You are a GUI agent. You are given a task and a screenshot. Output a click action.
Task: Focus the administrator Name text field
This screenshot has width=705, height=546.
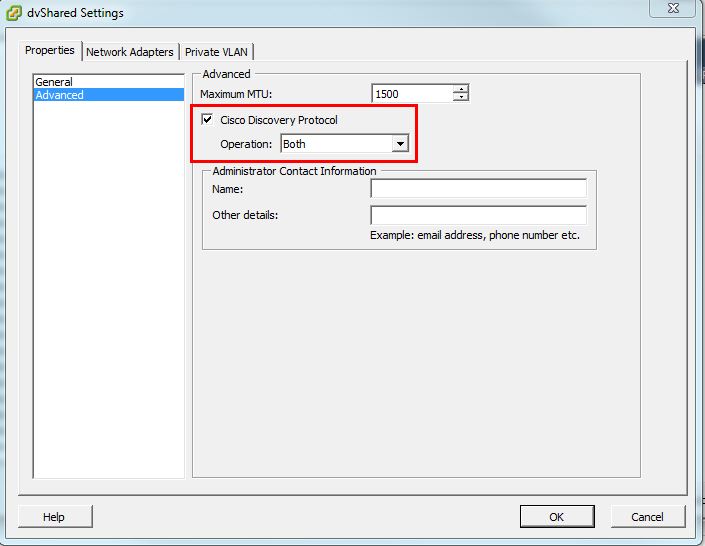pyautogui.click(x=478, y=189)
